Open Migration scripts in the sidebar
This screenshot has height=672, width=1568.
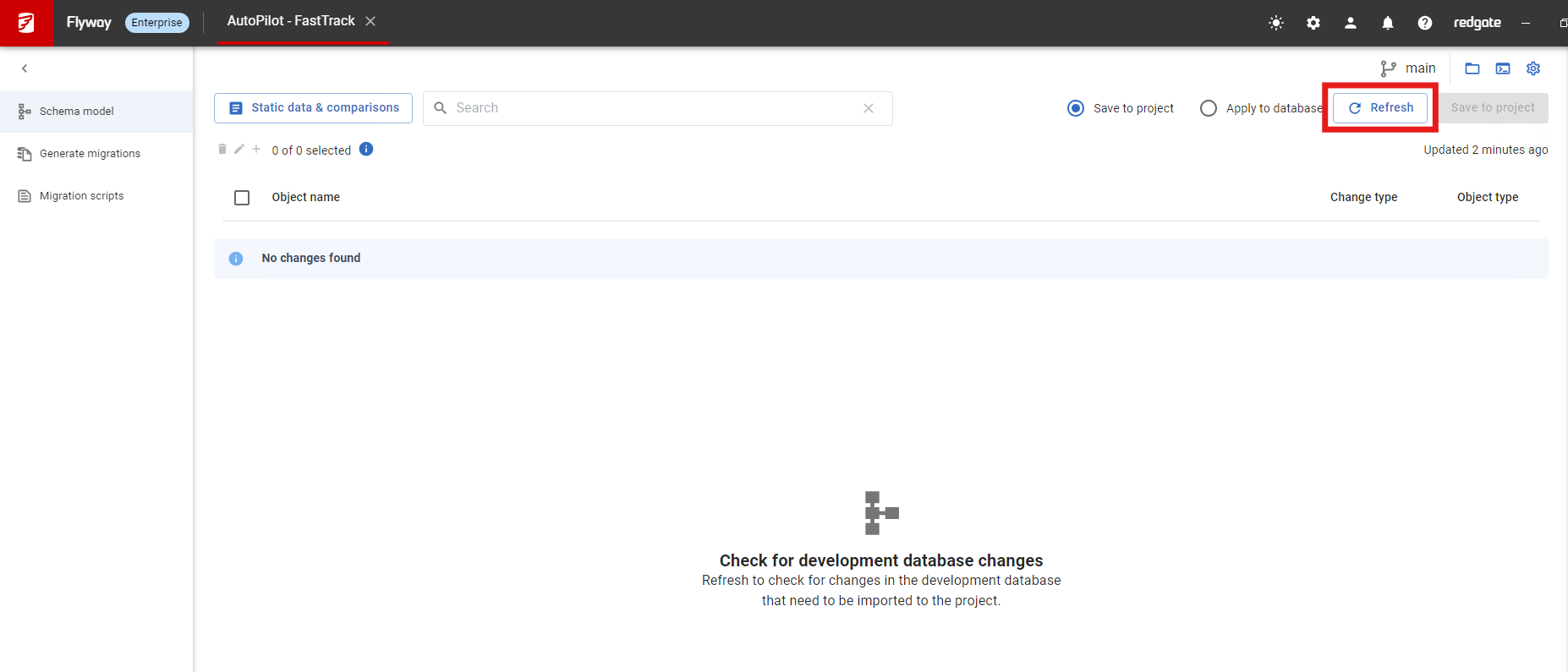[81, 196]
